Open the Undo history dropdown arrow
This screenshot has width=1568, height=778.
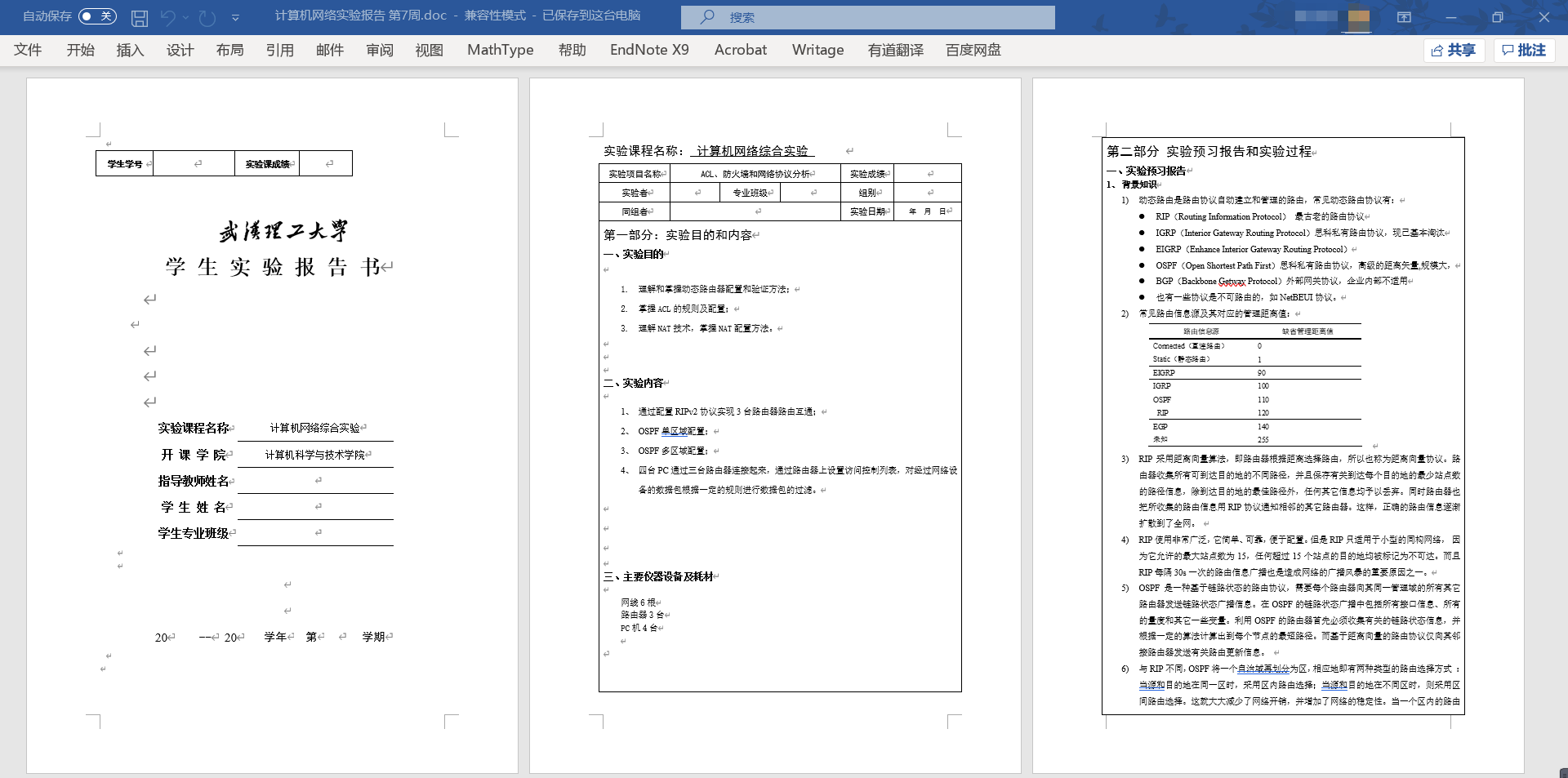click(x=186, y=17)
